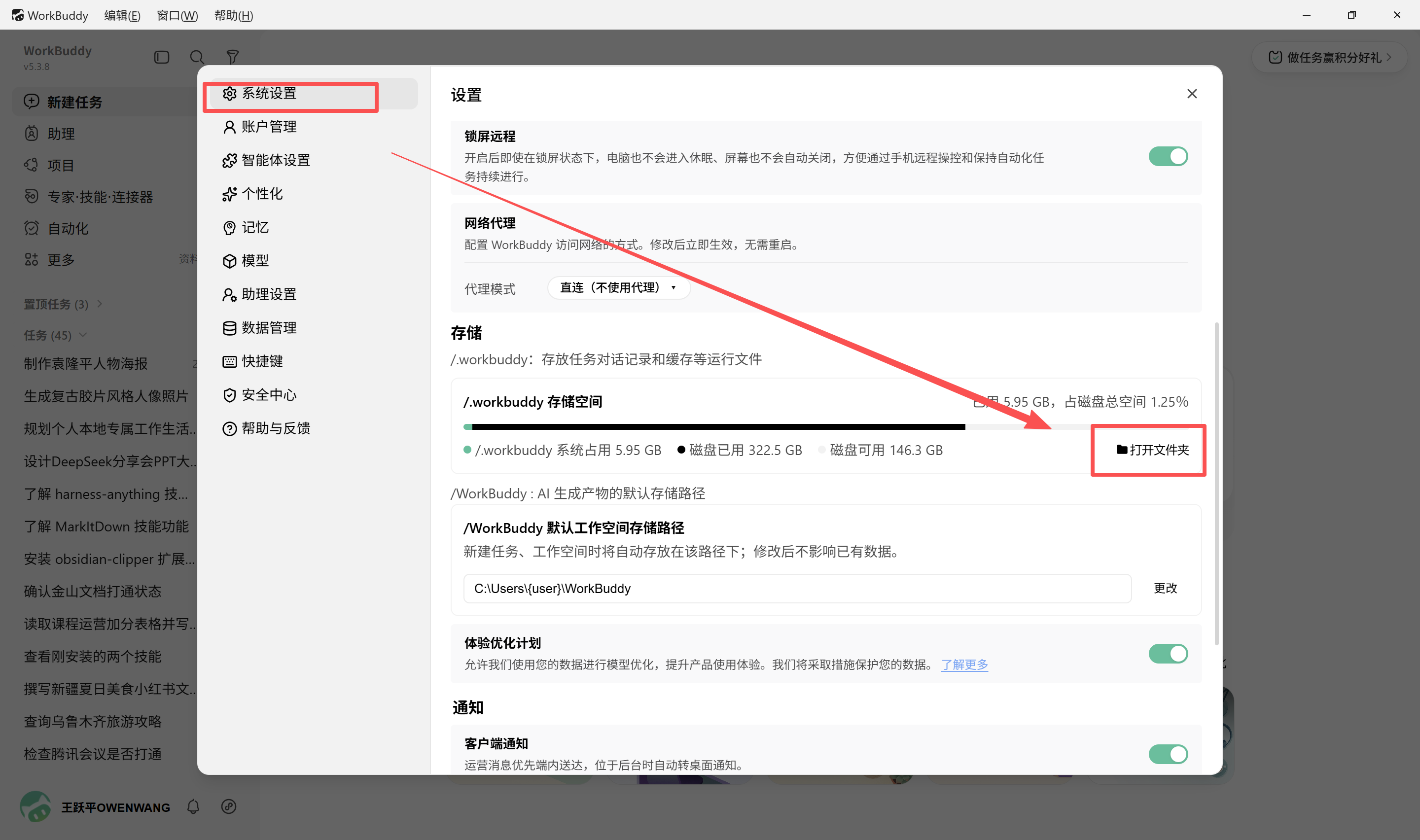Image resolution: width=1420 pixels, height=840 pixels.
Task: Open task 查看刚安装的两个技能
Action: [x=92, y=657]
